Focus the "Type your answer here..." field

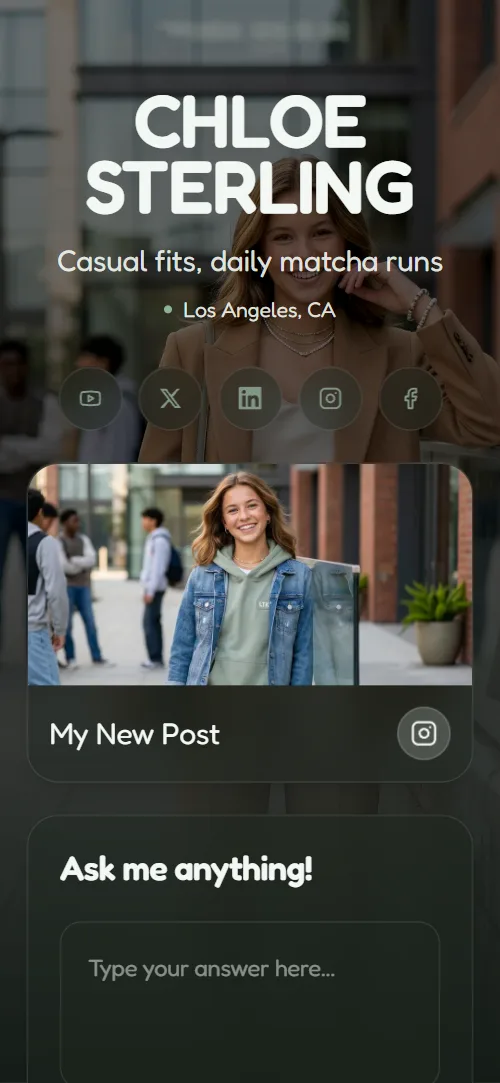(x=250, y=1002)
